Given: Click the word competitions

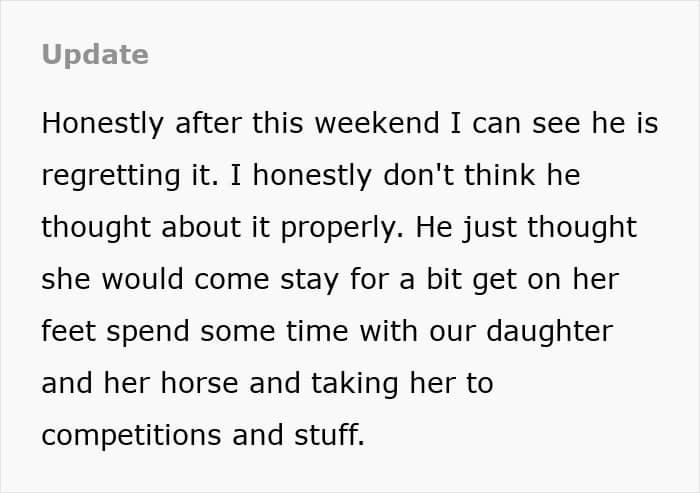Looking at the screenshot, I should point(131,436).
